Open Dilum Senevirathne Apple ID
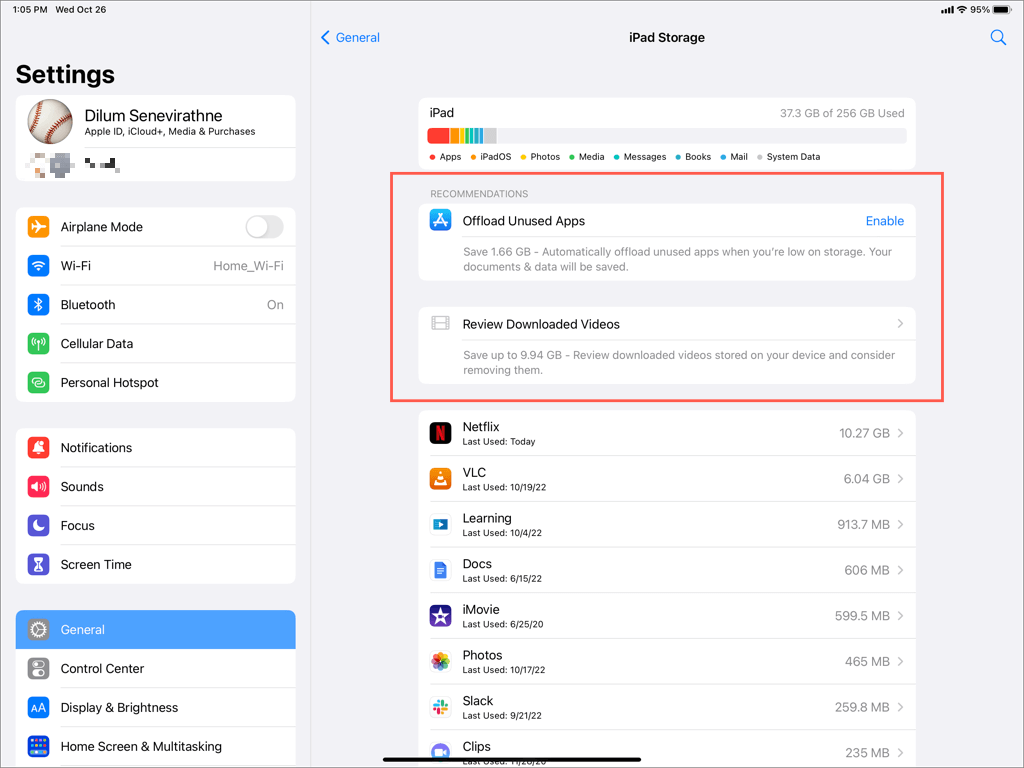The width and height of the screenshot is (1024, 768). tap(155, 121)
